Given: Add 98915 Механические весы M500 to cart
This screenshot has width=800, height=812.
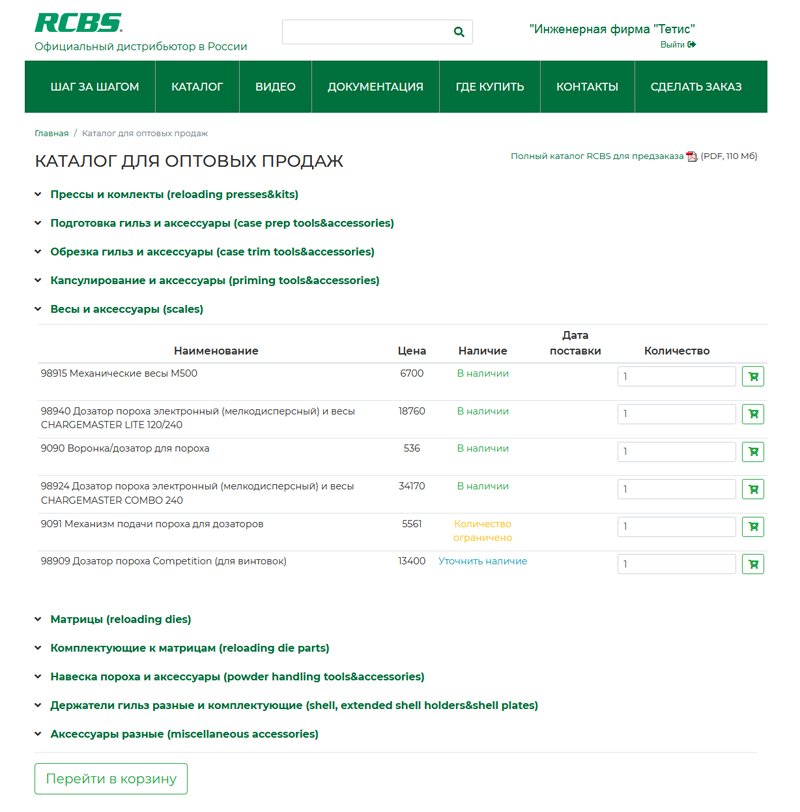Looking at the screenshot, I should pos(753,376).
